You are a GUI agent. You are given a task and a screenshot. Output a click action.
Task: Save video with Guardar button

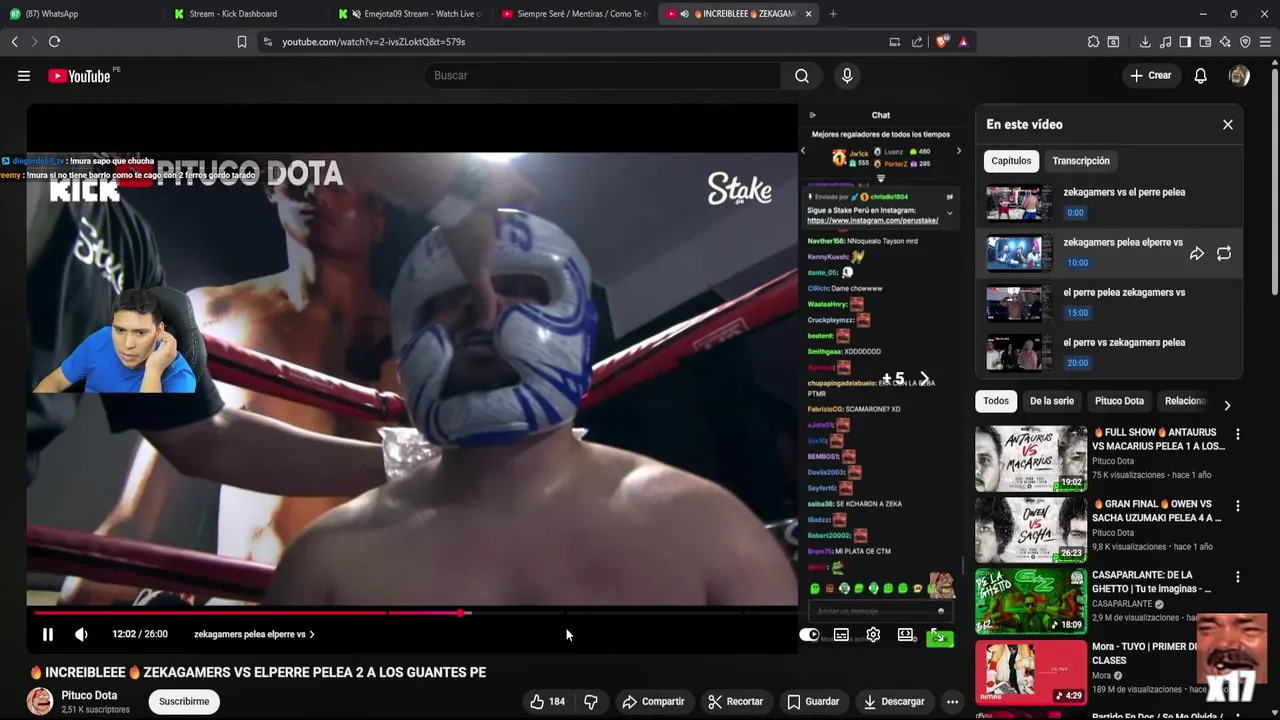coord(813,702)
